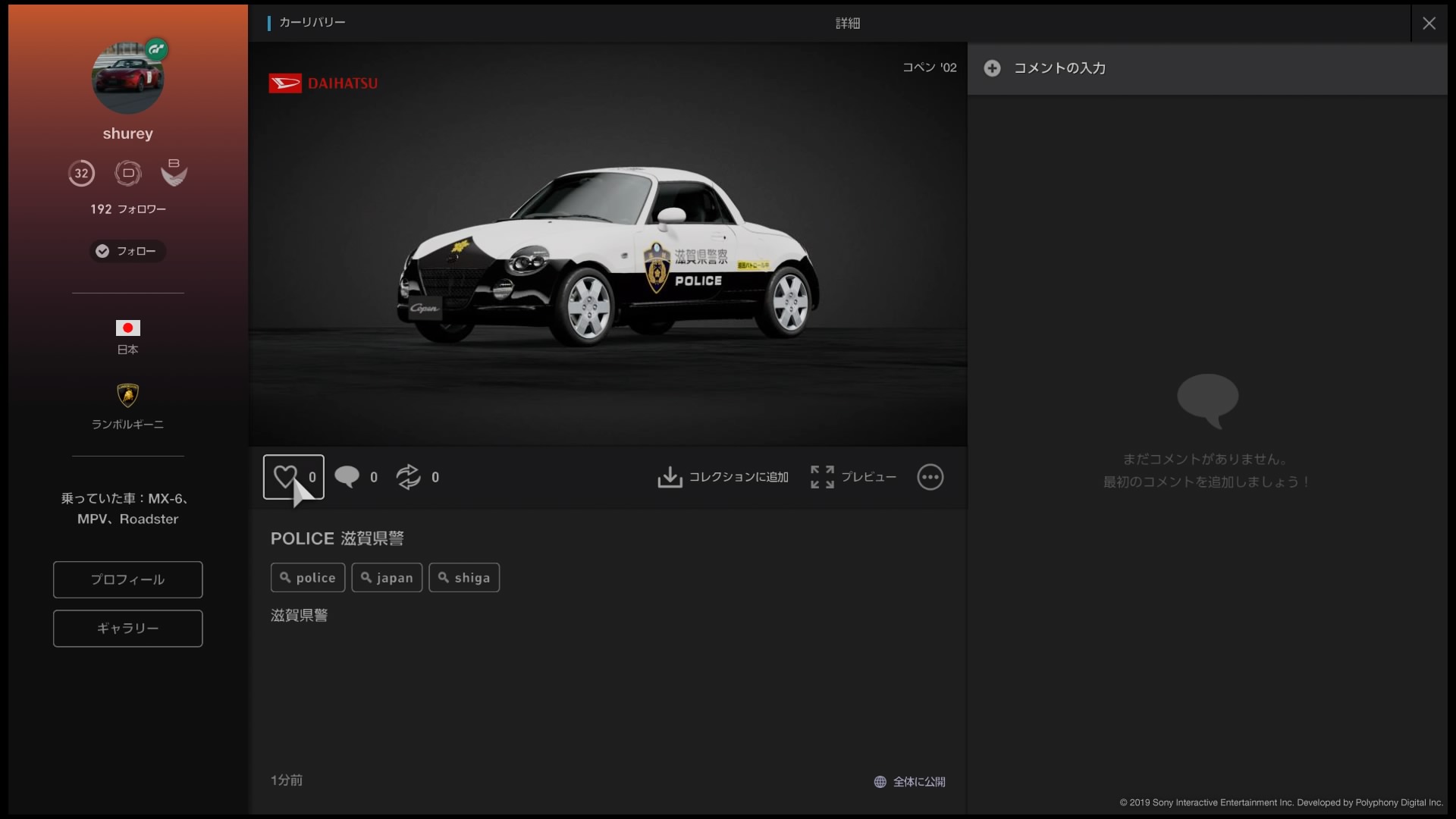Screen dimensions: 1456x819
Task: Toggle the フォロー follow button
Action: click(x=127, y=251)
